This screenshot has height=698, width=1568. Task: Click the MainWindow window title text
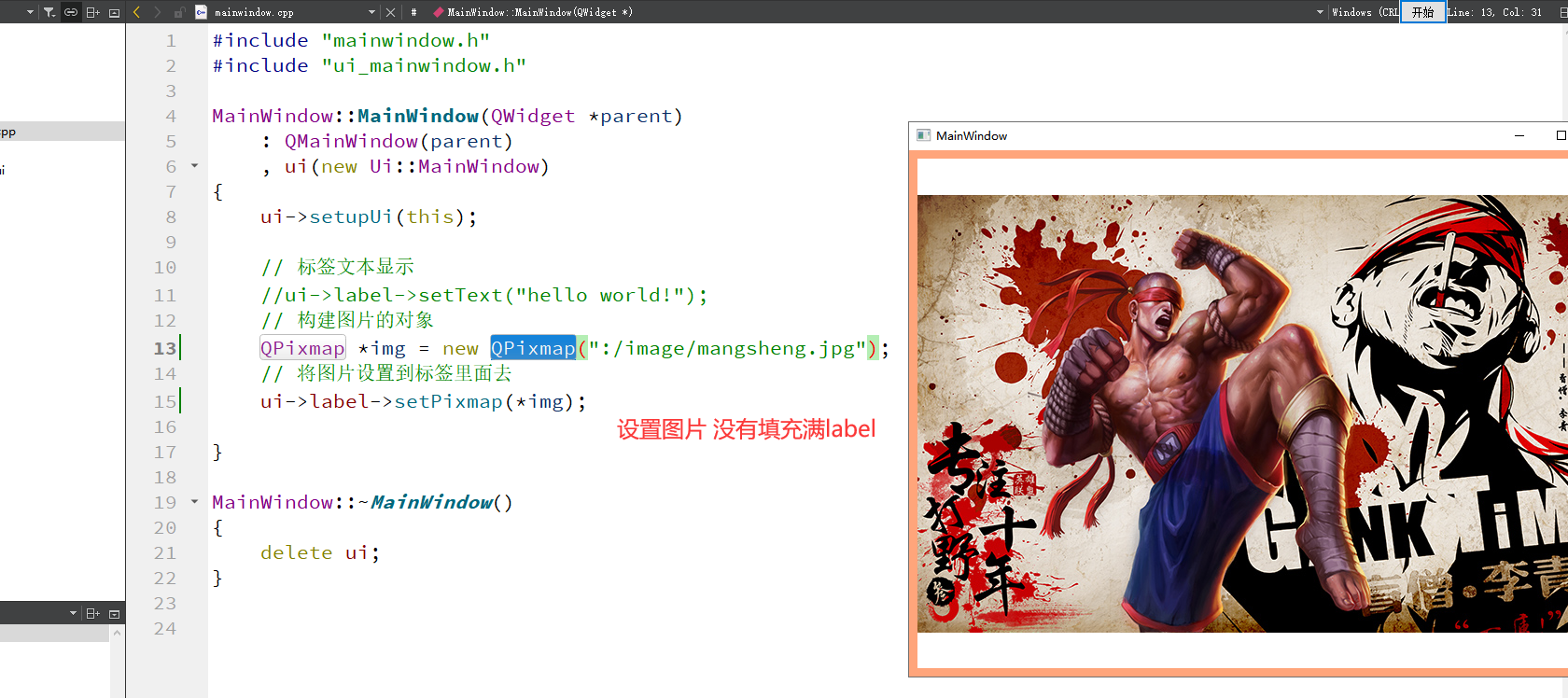(972, 135)
